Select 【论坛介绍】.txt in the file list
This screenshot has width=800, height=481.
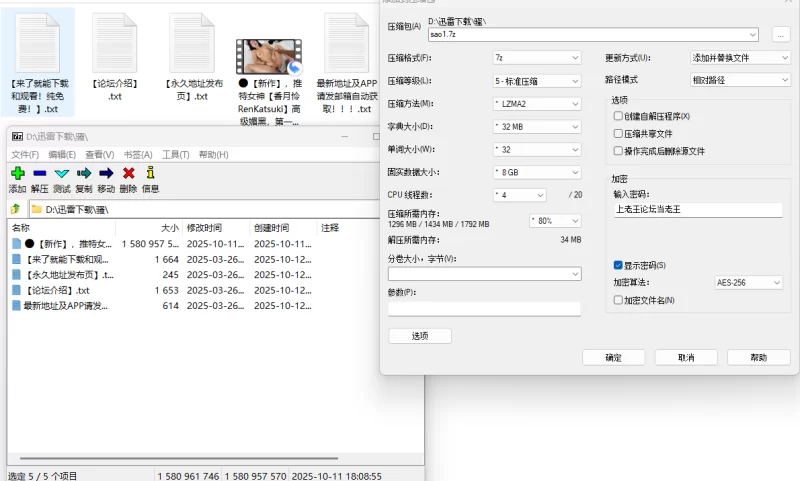[58, 290]
